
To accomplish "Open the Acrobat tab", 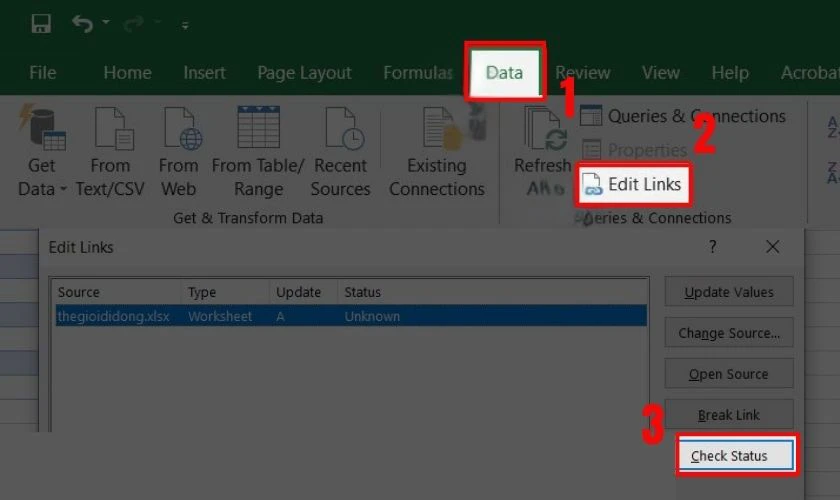I will point(809,72).
